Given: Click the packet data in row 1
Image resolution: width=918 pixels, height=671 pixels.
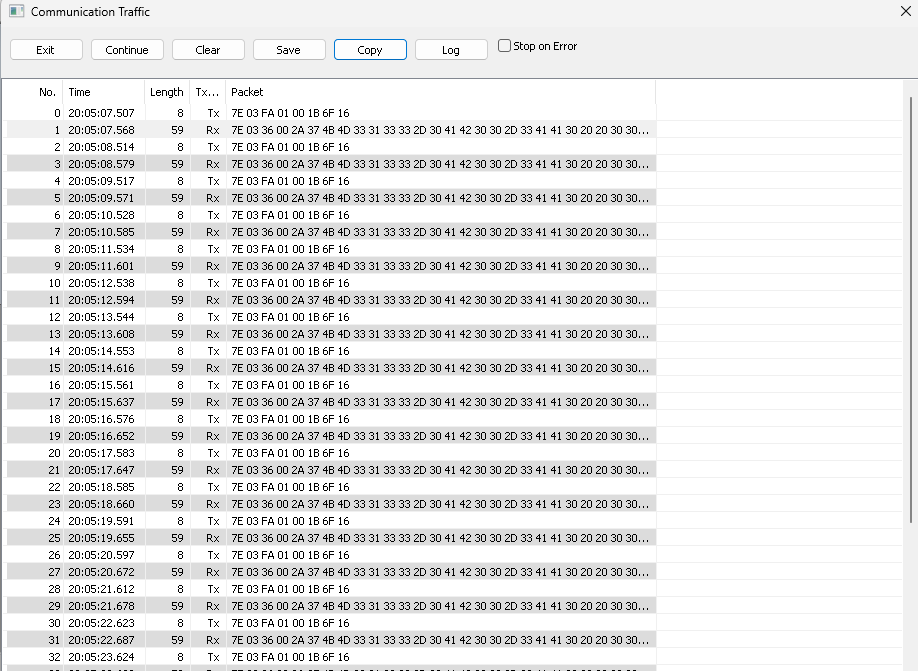Looking at the screenshot, I should tap(440, 130).
